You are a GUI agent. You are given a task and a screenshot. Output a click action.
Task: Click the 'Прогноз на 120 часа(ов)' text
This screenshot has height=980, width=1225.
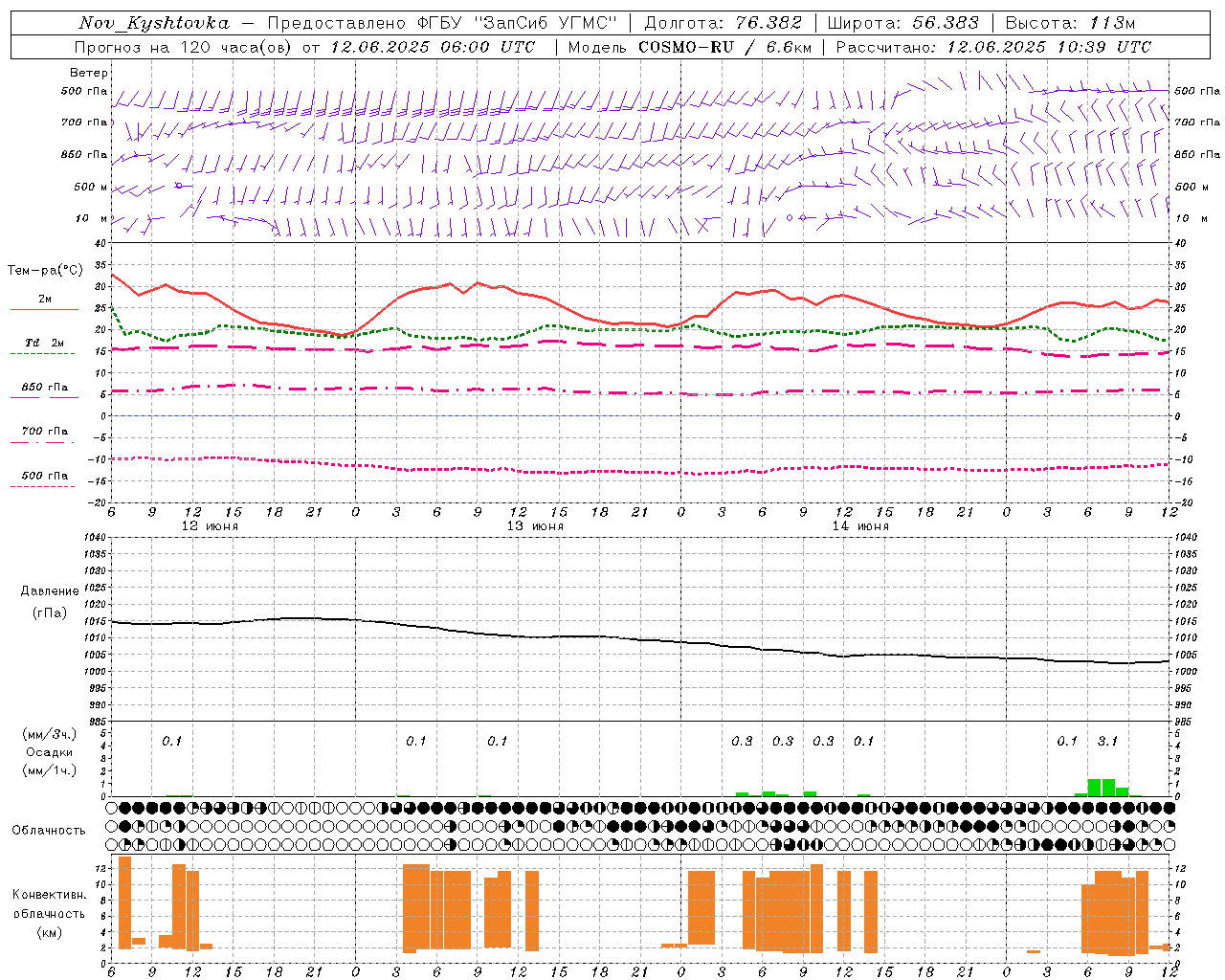pos(184,47)
